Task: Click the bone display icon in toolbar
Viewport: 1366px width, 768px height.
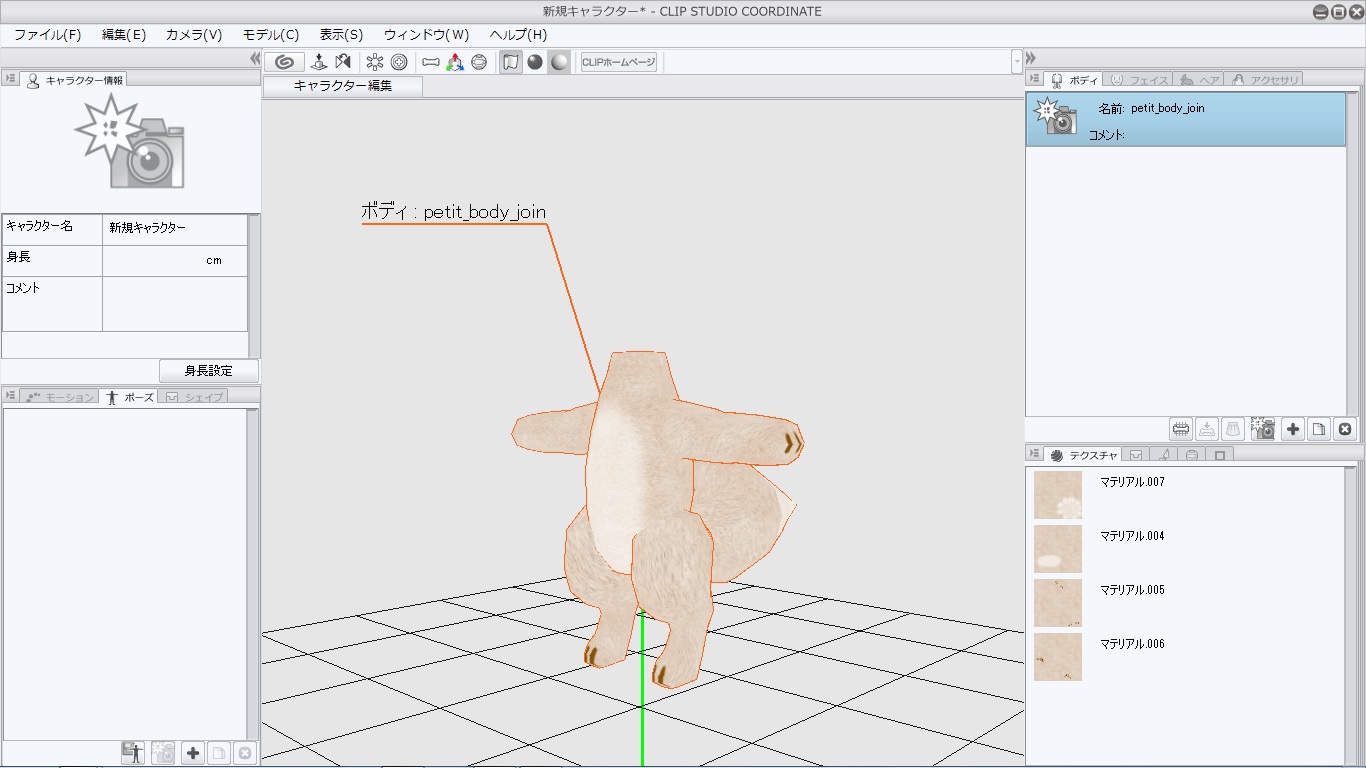Action: [431, 62]
